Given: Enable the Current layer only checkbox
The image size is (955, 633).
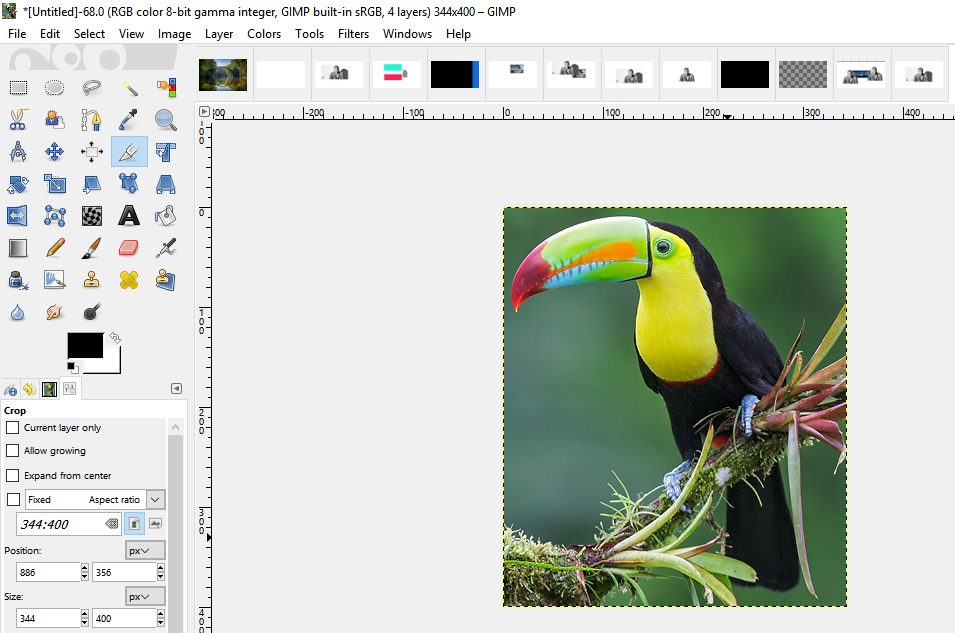Looking at the screenshot, I should click(x=13, y=428).
